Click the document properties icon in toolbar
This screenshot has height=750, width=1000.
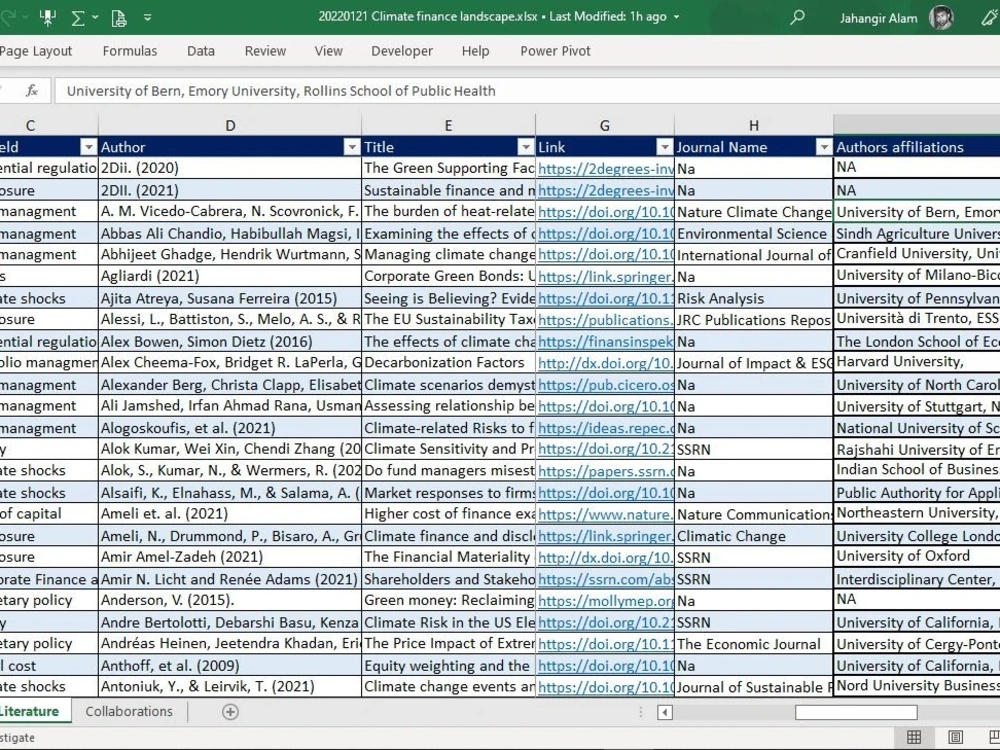pyautogui.click(x=119, y=17)
